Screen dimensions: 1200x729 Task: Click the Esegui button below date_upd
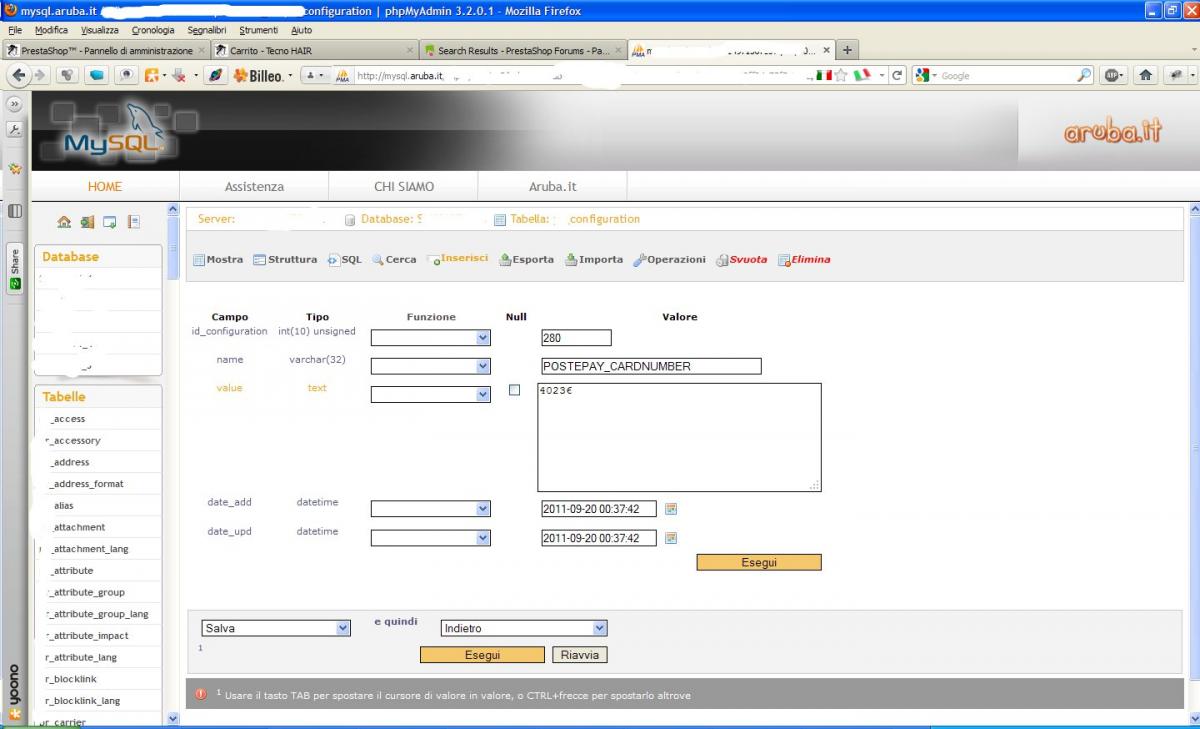coord(759,562)
